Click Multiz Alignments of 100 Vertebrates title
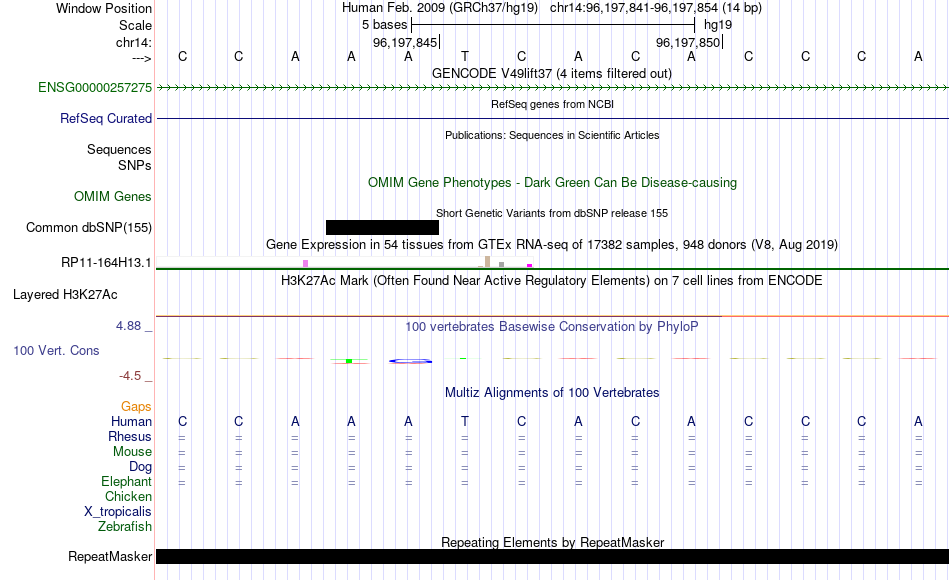The width and height of the screenshot is (950, 580). pyautogui.click(x=552, y=393)
